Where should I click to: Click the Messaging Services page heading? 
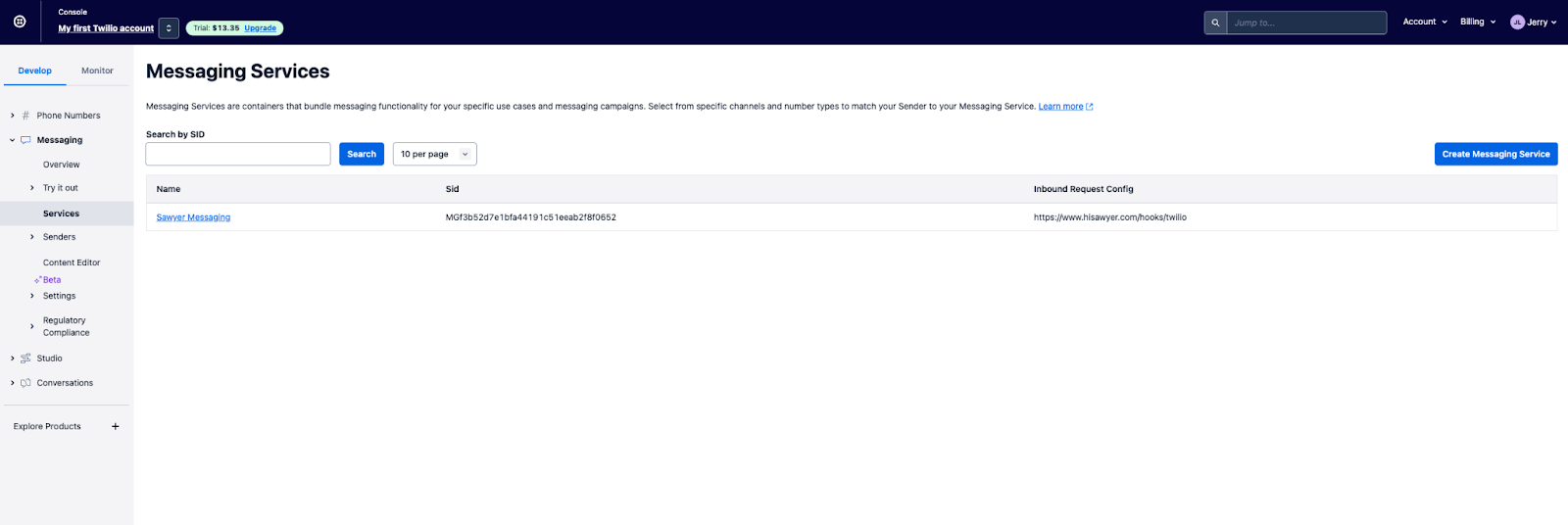[238, 72]
